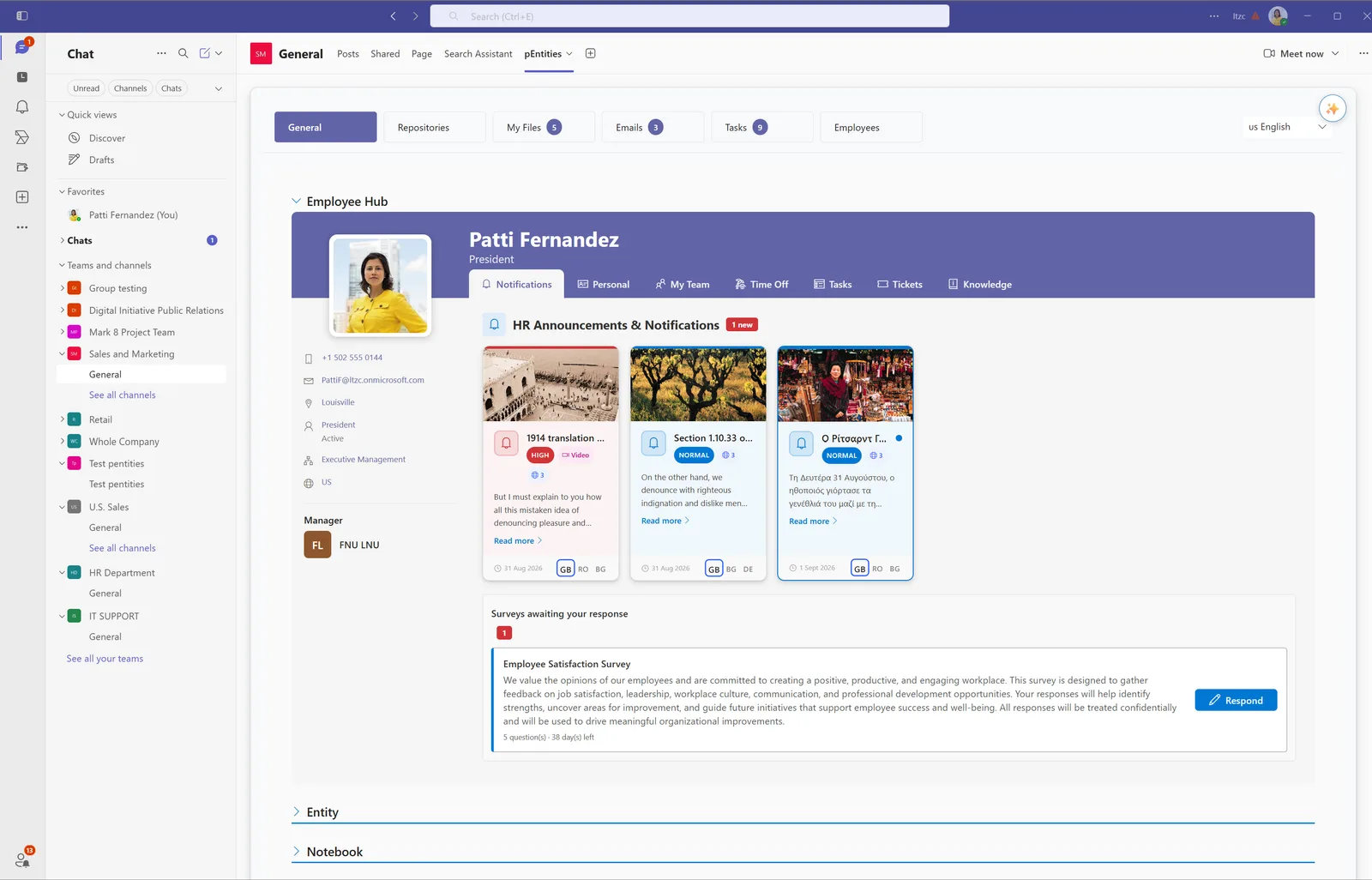Go back with the left navigation arrow
This screenshot has height=880, width=1372.
click(393, 16)
